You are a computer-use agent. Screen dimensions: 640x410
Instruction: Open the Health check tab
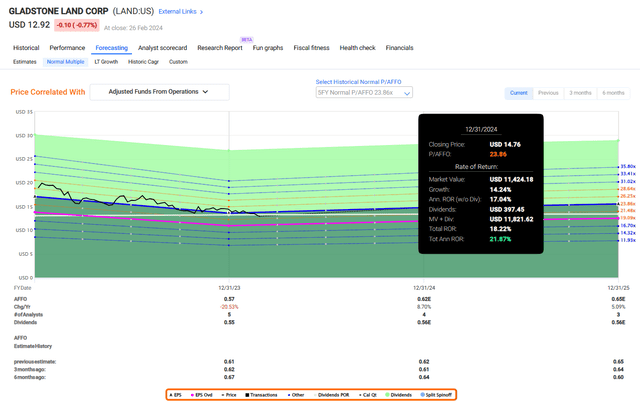tap(358, 48)
